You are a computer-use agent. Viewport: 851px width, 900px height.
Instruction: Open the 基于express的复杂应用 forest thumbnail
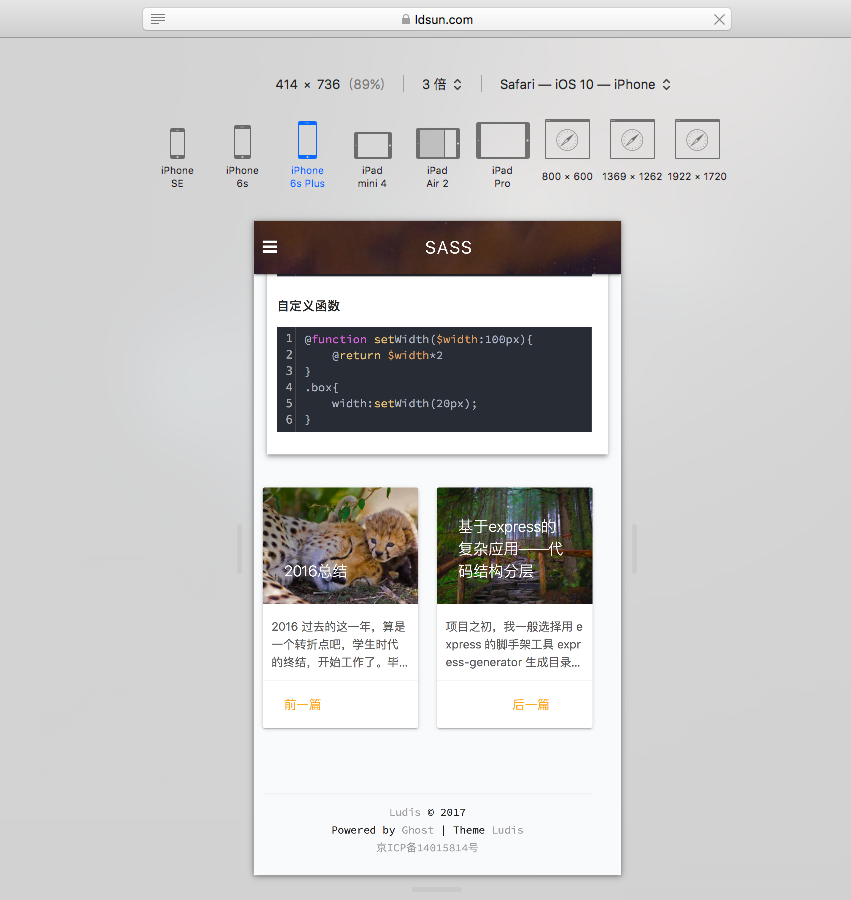pos(515,545)
